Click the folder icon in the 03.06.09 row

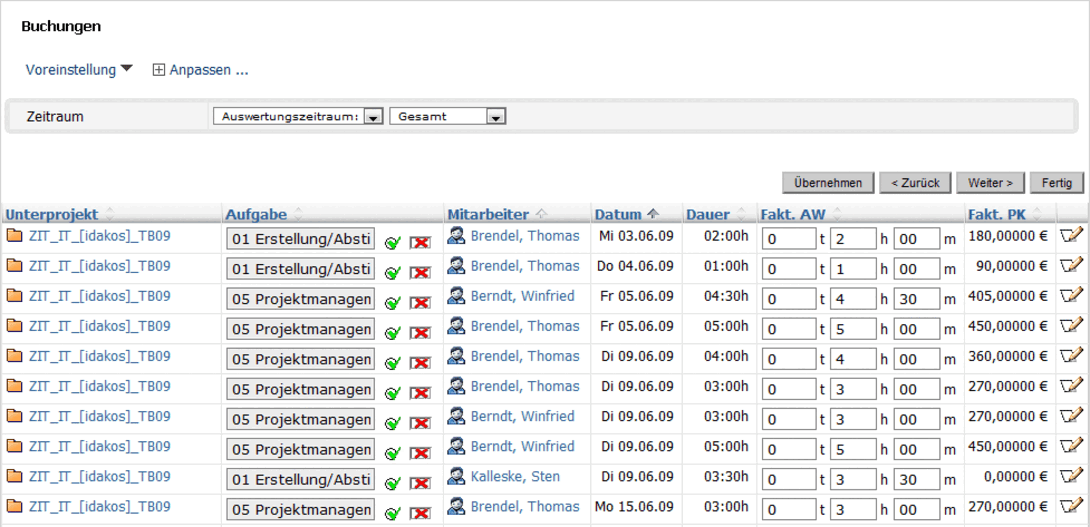[14, 236]
